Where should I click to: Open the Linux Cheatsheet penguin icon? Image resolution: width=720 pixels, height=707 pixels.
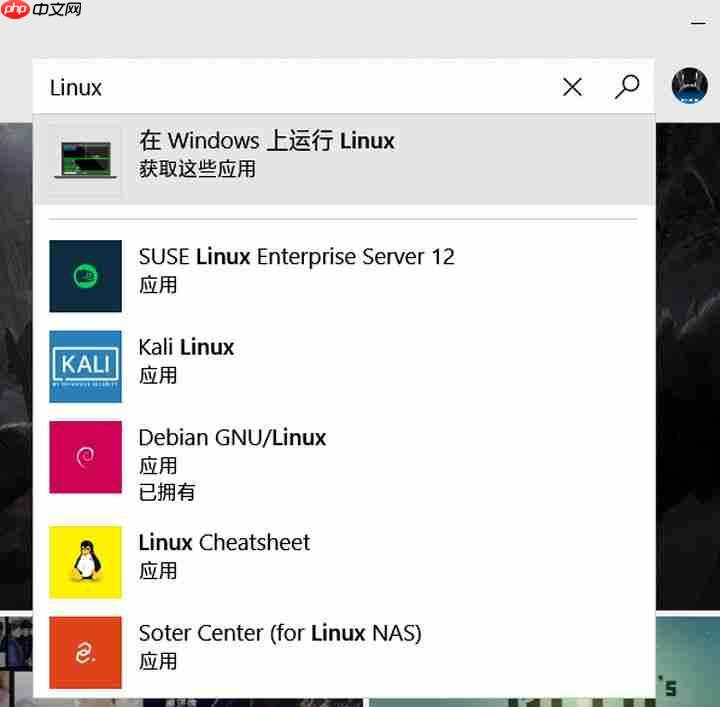tap(85, 562)
